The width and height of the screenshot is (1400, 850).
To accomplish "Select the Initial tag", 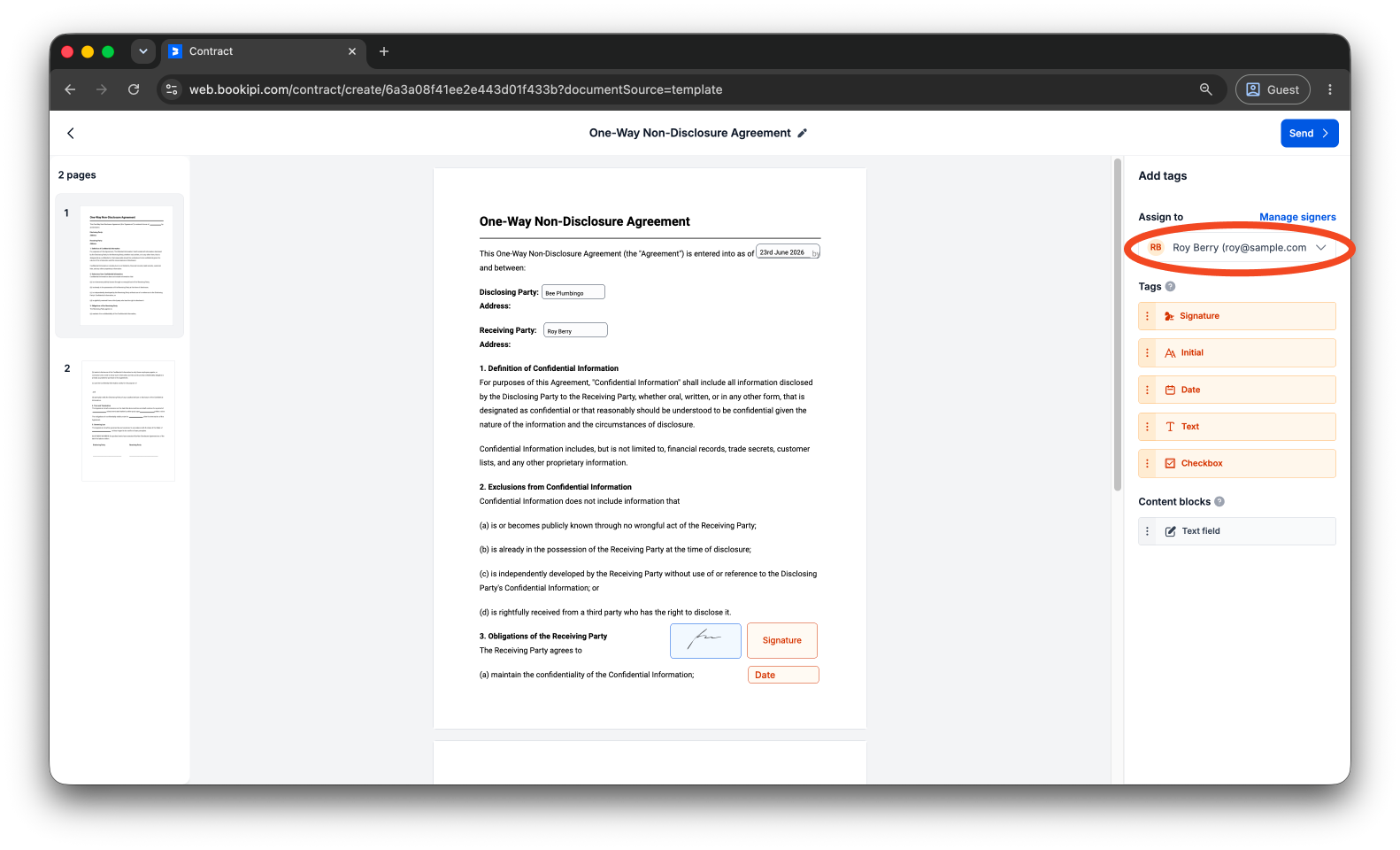I will tap(1237, 352).
